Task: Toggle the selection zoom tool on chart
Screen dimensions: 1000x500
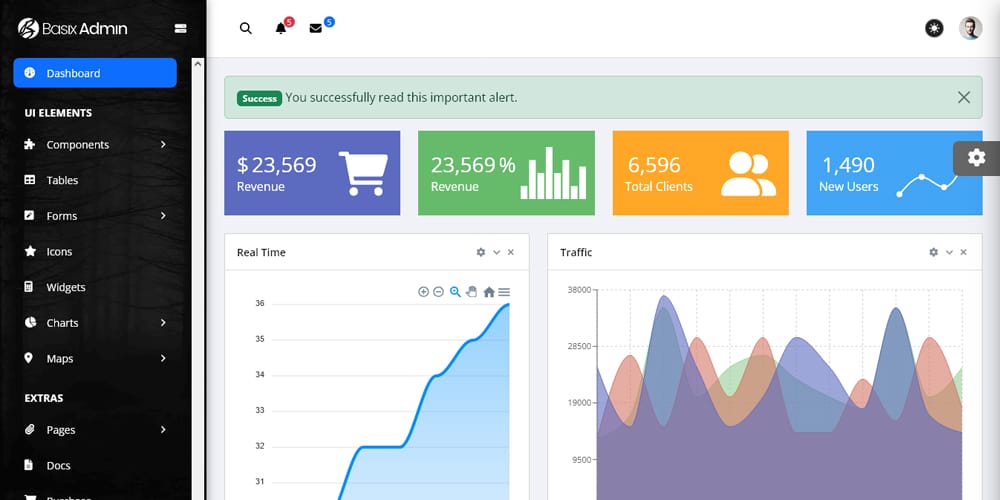Action: click(x=455, y=292)
